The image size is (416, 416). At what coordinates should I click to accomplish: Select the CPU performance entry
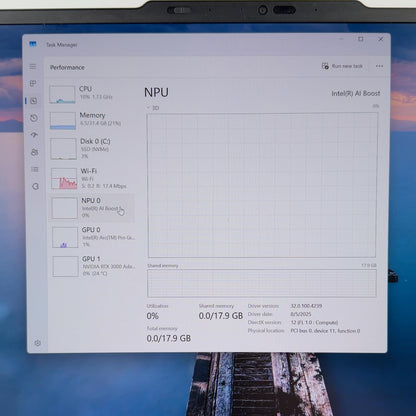(x=91, y=94)
